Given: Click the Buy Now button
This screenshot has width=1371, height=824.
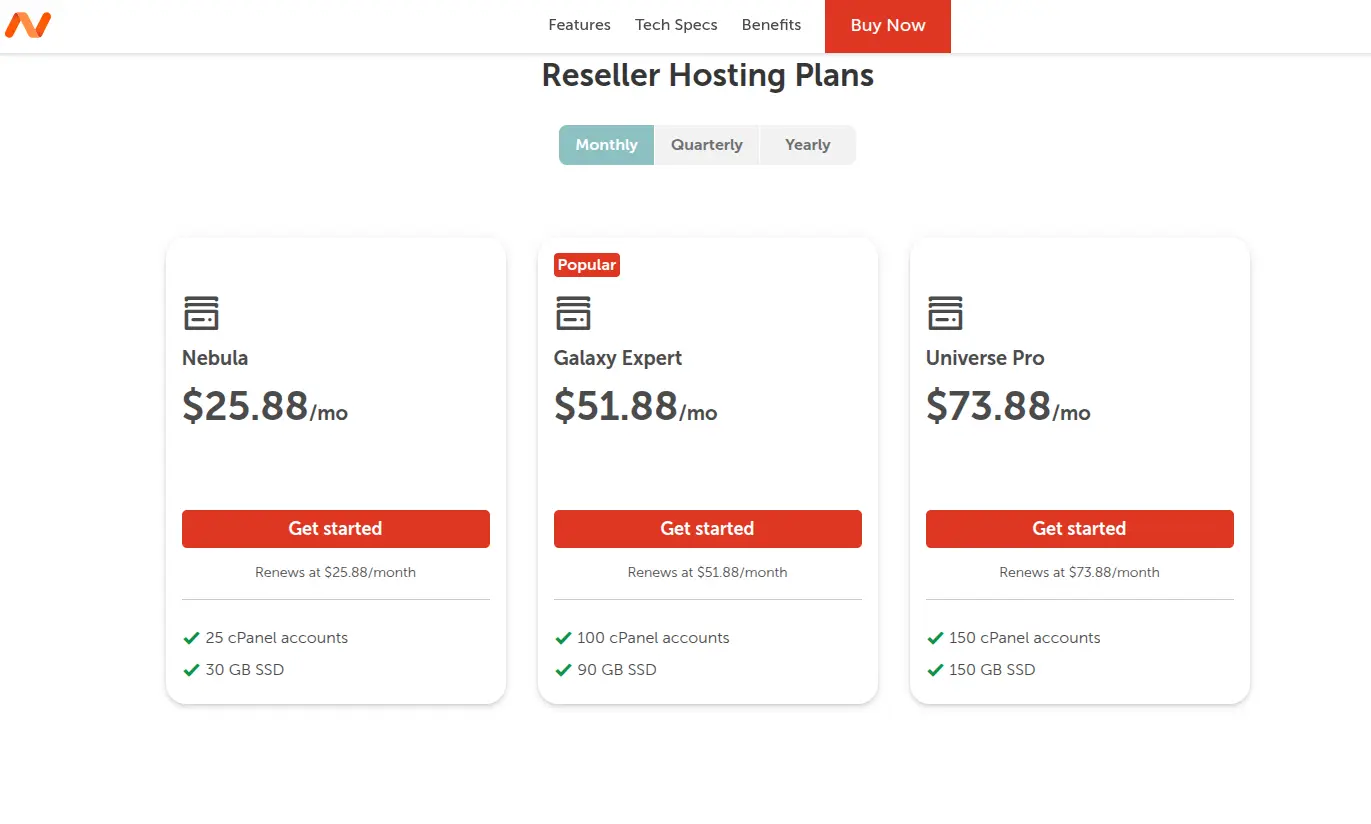Looking at the screenshot, I should point(888,26).
